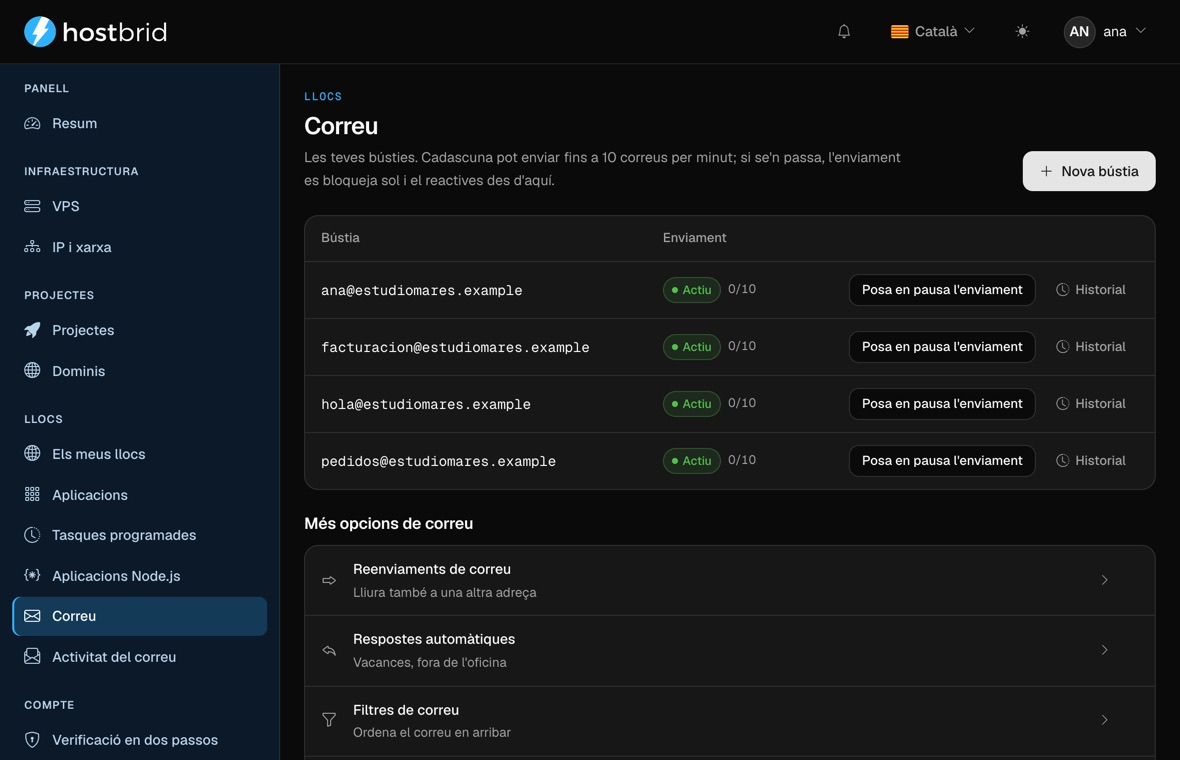Expand Filtres de correu chevron

pyautogui.click(x=1104, y=720)
